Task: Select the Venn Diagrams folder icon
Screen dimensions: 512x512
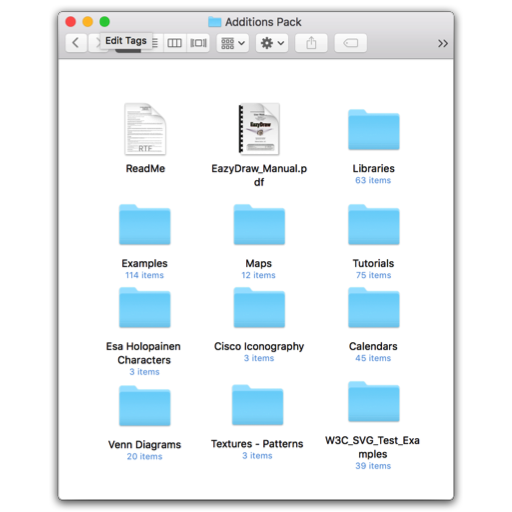Action: pyautogui.click(x=145, y=406)
